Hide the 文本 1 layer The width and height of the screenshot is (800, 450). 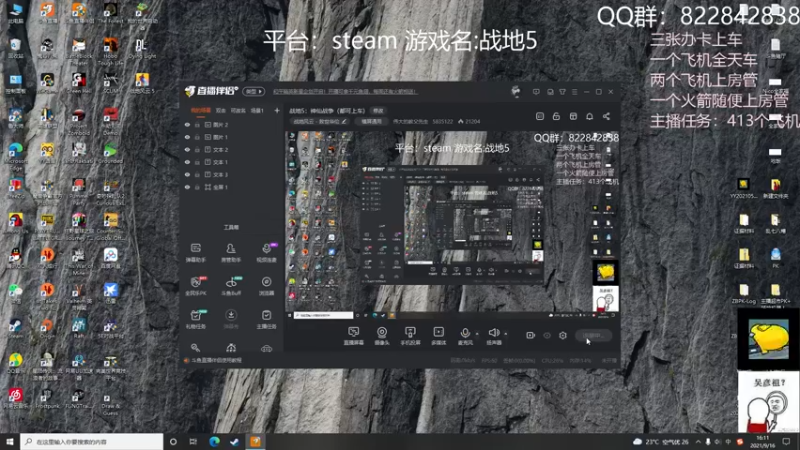(x=187, y=162)
